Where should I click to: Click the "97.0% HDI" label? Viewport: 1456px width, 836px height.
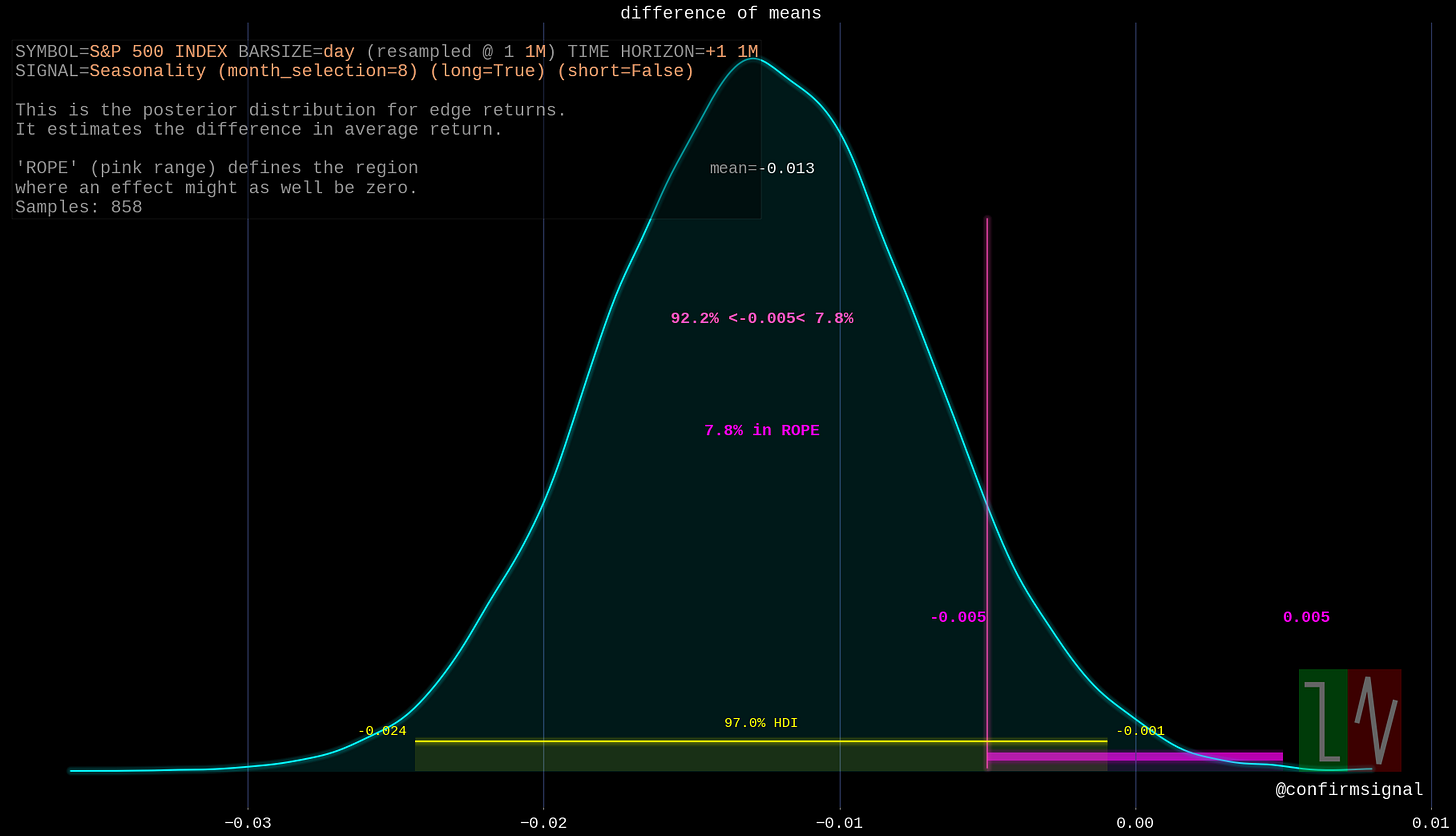(x=761, y=722)
